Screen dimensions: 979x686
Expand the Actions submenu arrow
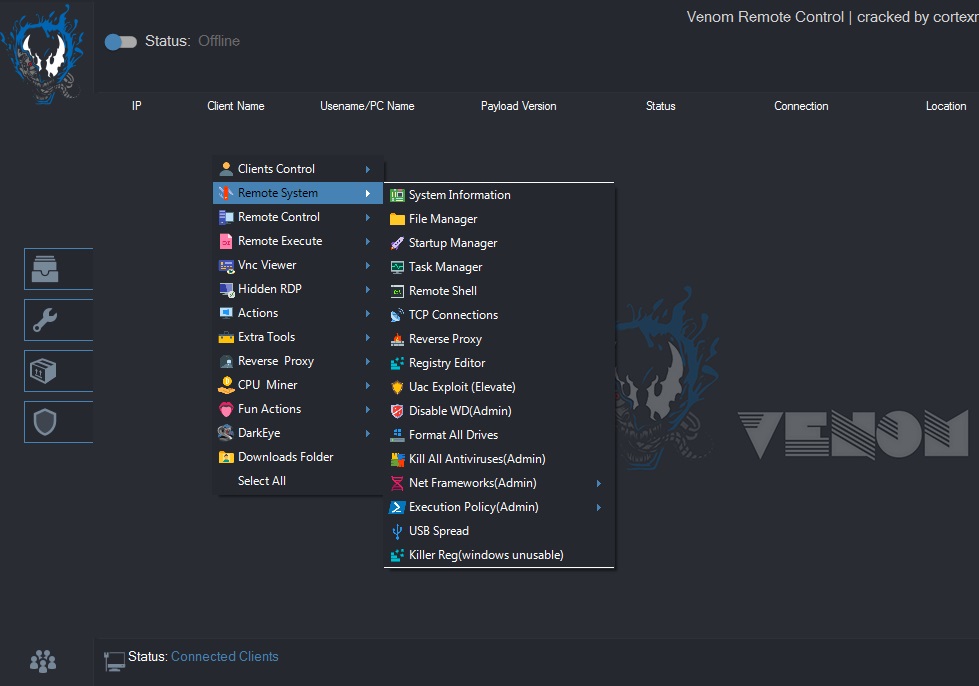pos(368,313)
